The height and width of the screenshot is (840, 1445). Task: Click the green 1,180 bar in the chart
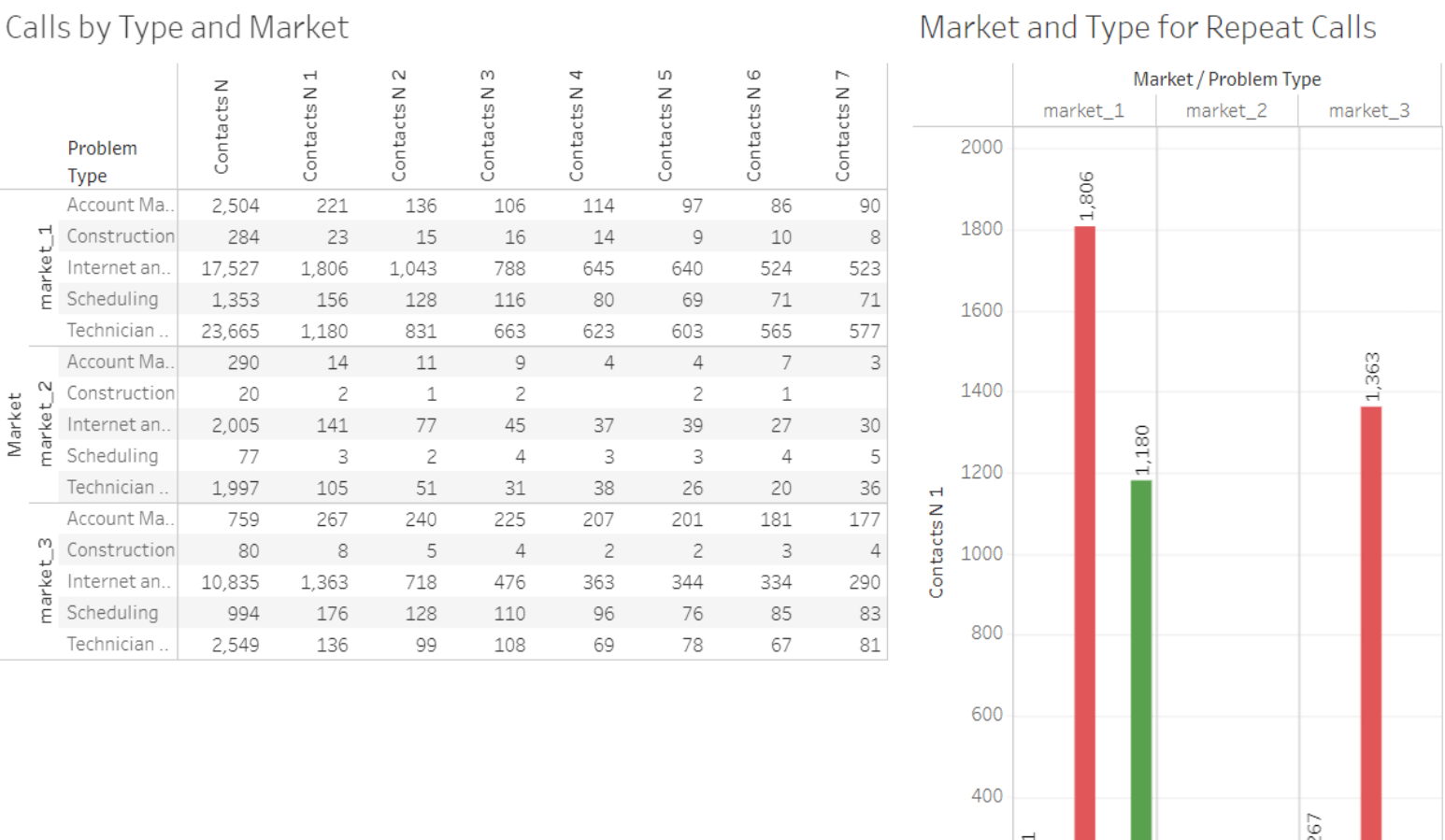pyautogui.click(x=1140, y=660)
